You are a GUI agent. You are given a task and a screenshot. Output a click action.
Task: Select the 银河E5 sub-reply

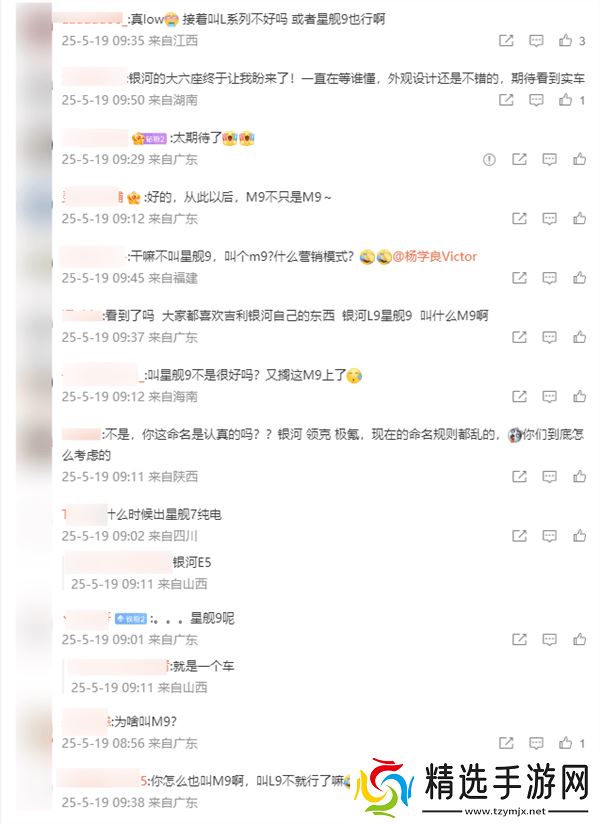[192, 563]
